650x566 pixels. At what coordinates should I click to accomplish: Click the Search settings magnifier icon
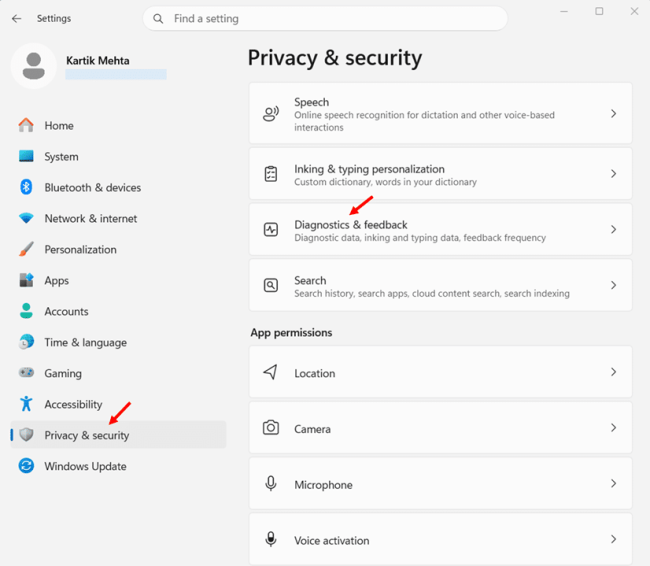click(271, 285)
